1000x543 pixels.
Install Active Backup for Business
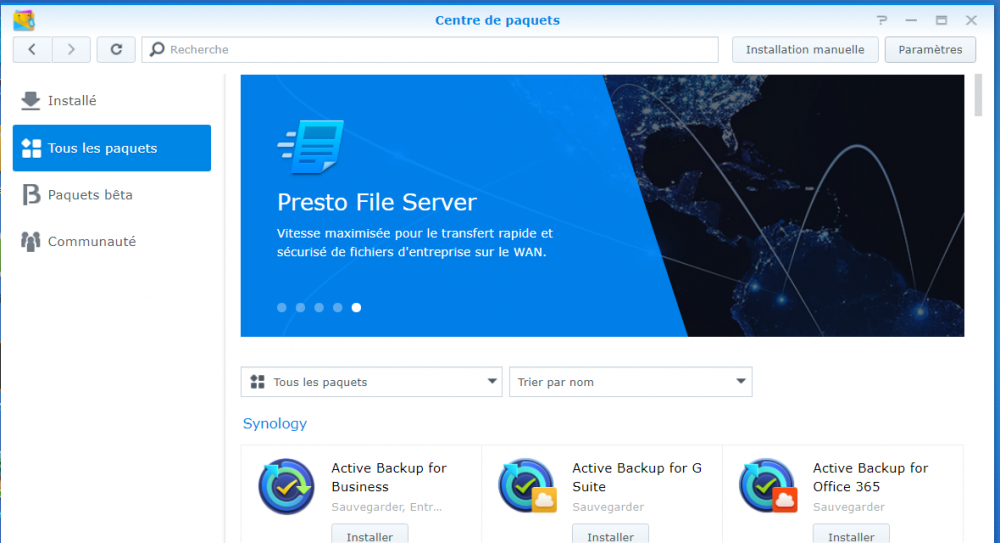[369, 535]
